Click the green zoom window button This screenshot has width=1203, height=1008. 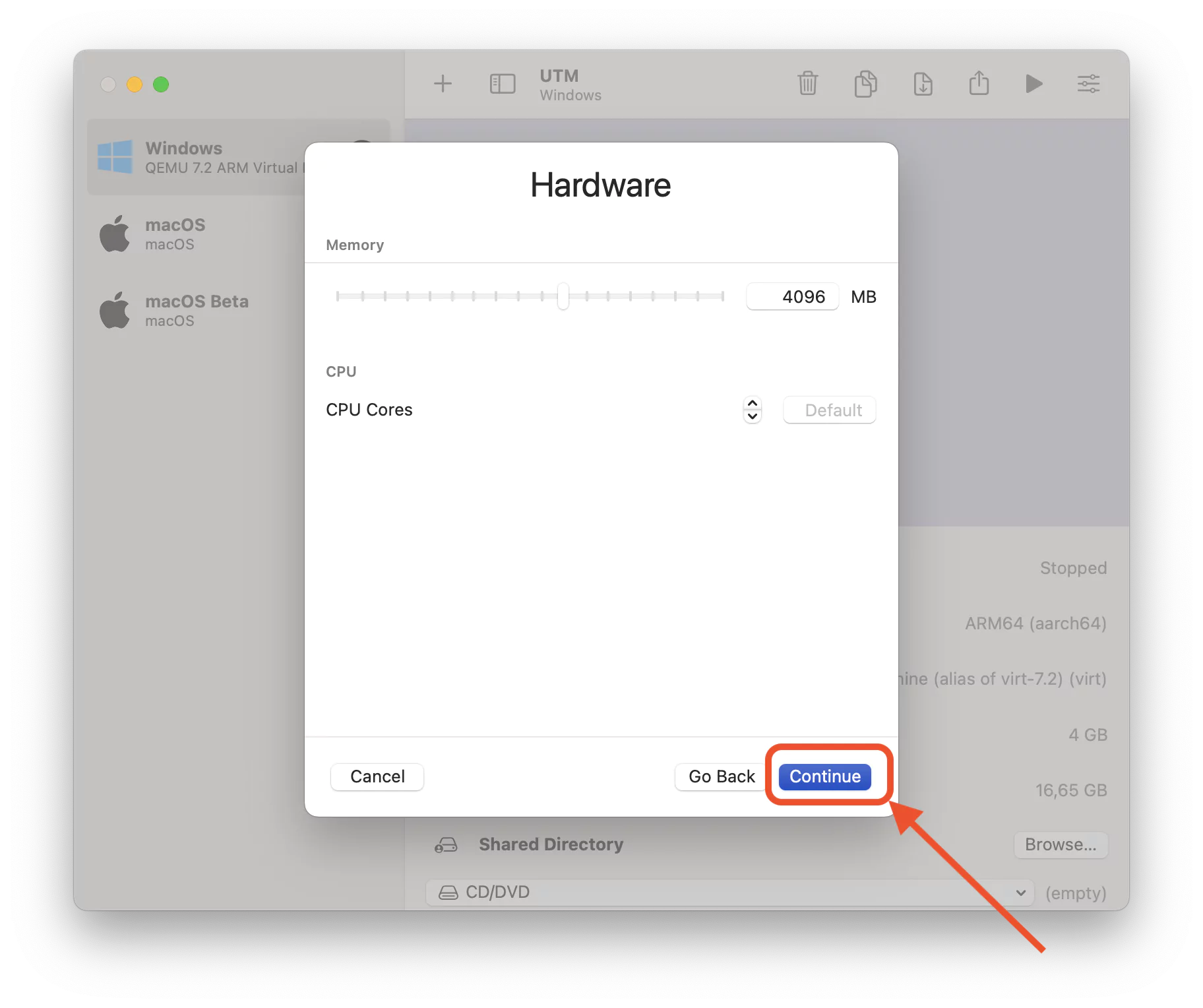pos(161,84)
